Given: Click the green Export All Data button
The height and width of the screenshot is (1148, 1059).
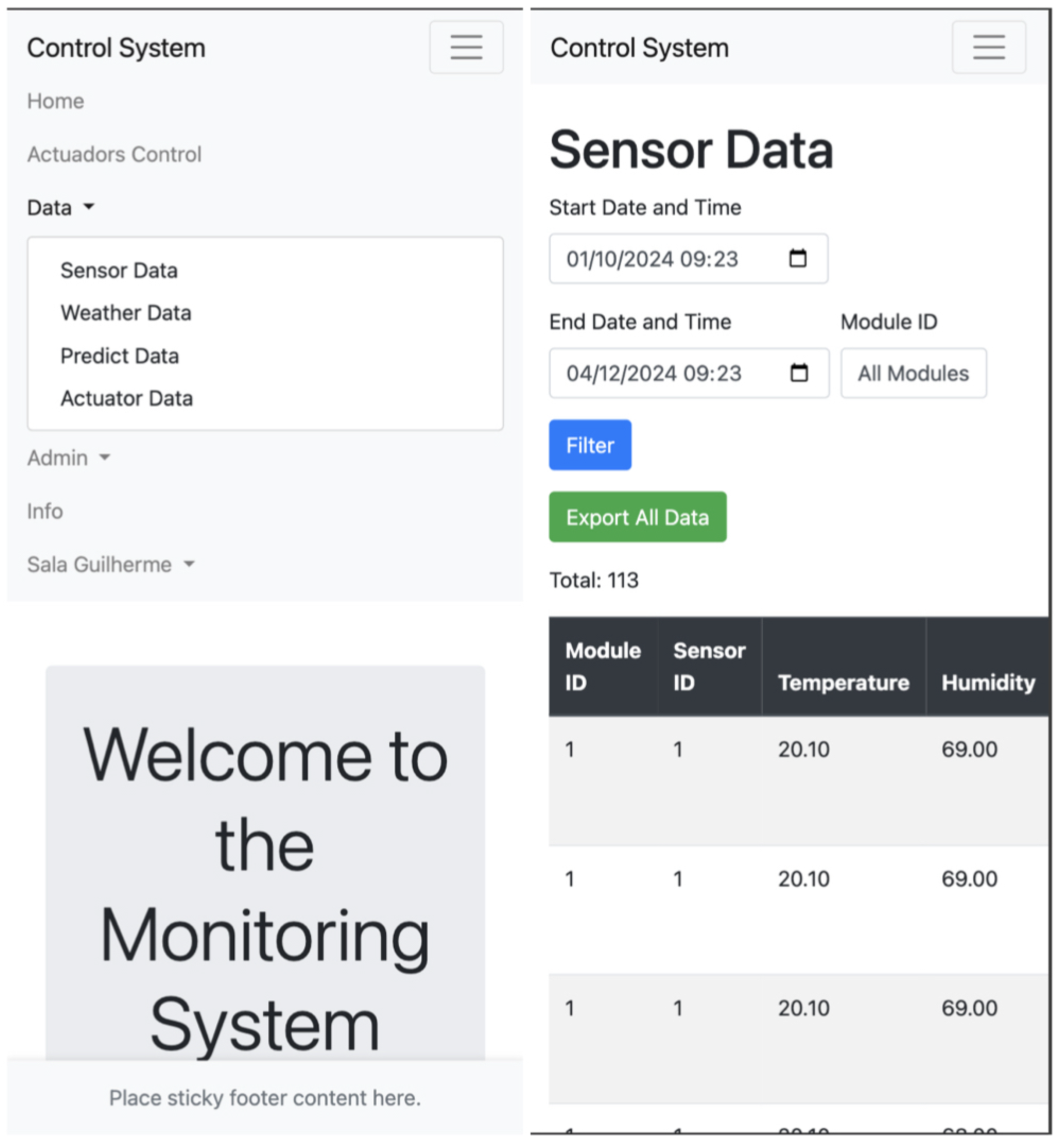Looking at the screenshot, I should coord(637,517).
